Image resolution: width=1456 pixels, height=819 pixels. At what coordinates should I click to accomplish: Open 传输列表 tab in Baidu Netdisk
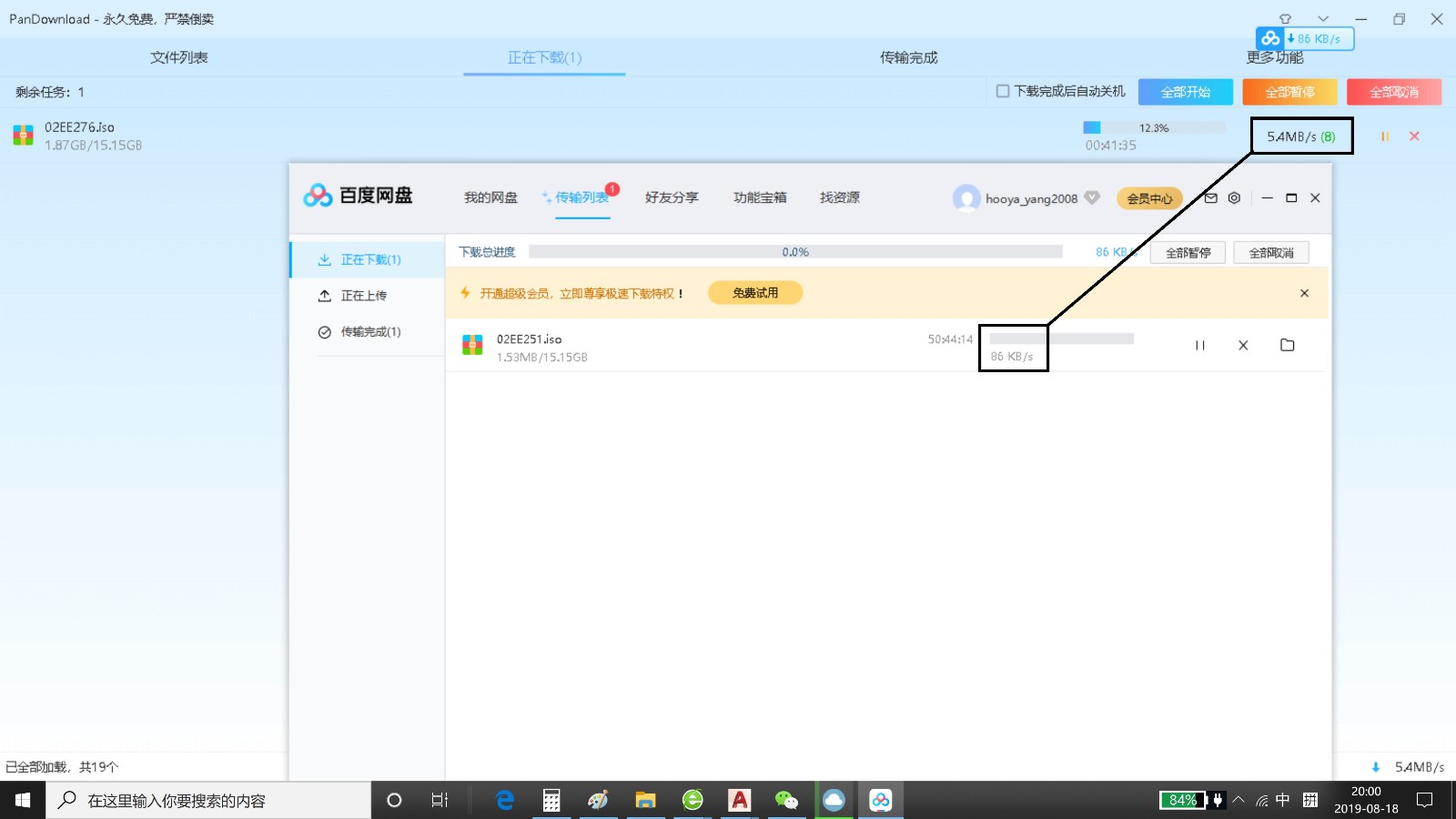pyautogui.click(x=581, y=197)
